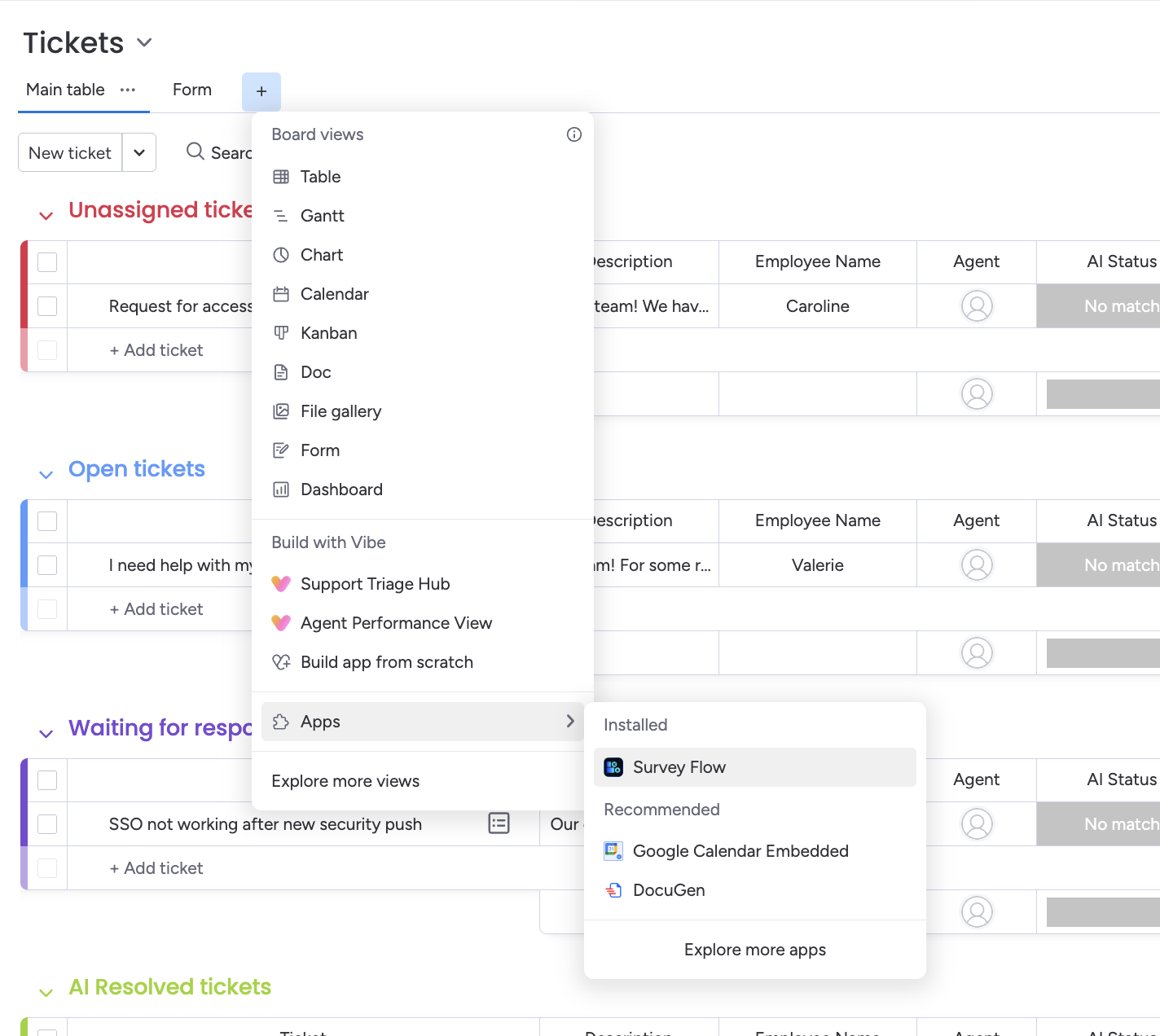Viewport: 1160px width, 1036px height.
Task: Add a Dashboard view
Action: click(423, 489)
